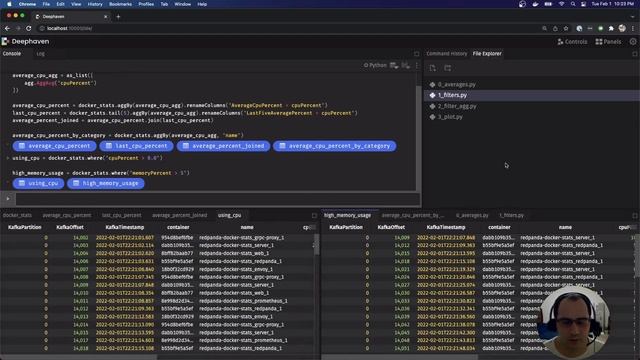Open macOS Spotlight search icon
The image size is (640, 360).
coord(573,4)
